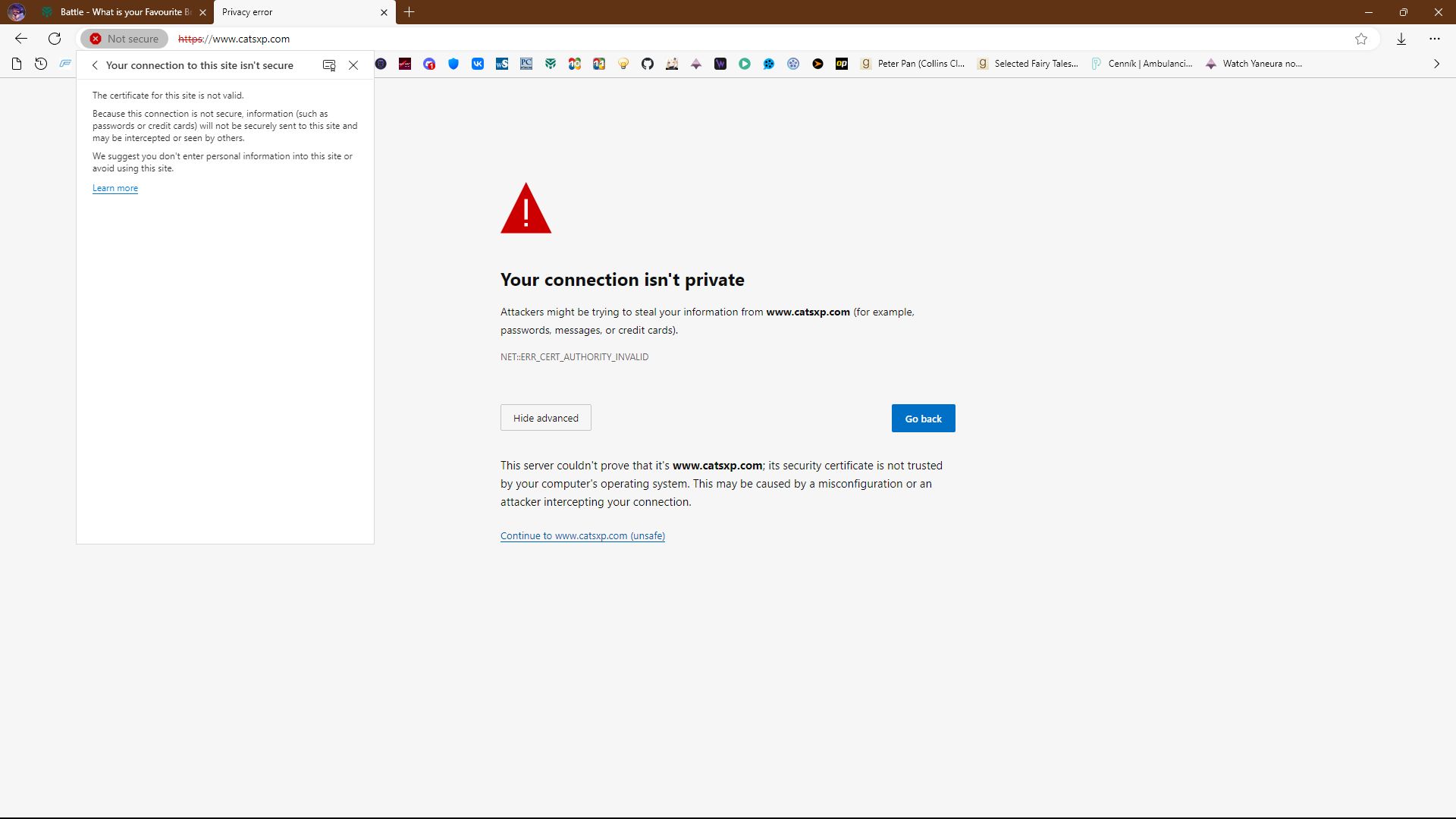Screen dimensions: 1456x819
Task: Go back to the previous page
Action: (21, 39)
